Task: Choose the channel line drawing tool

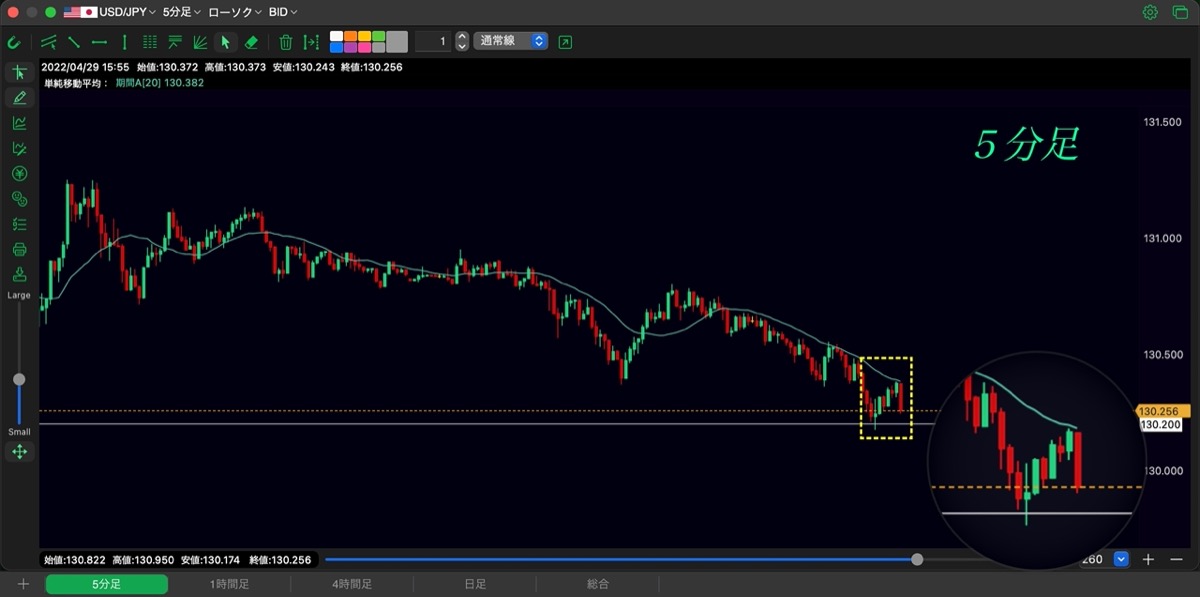Action: tap(49, 42)
